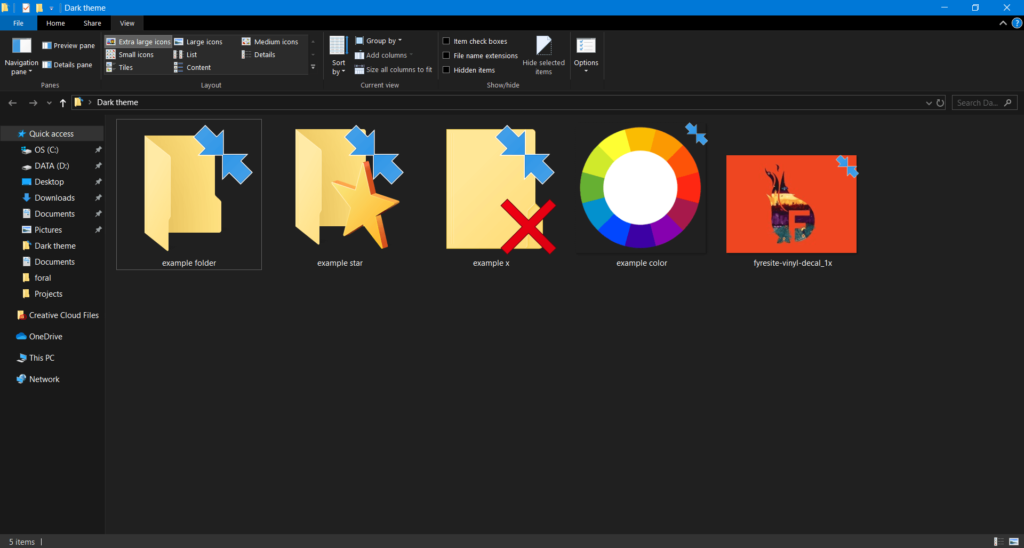This screenshot has width=1024, height=548.
Task: Toggle the Preview pane button
Action: (x=68, y=46)
